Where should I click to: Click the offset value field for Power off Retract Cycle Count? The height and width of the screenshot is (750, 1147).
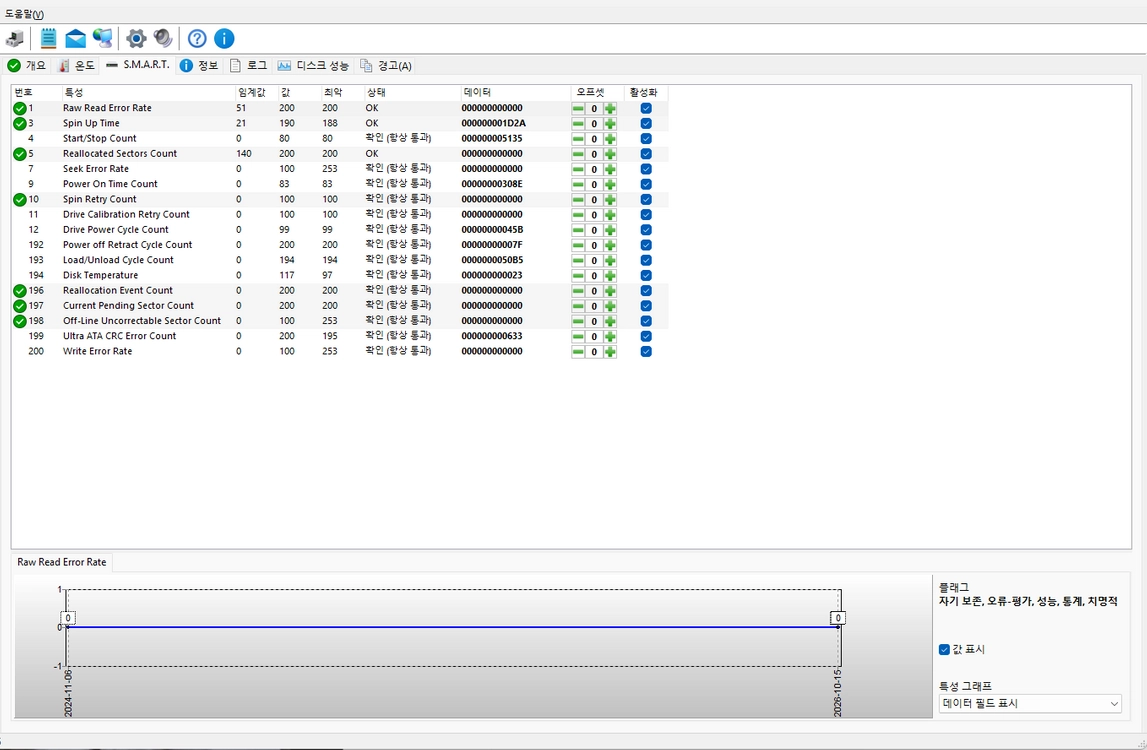point(594,246)
